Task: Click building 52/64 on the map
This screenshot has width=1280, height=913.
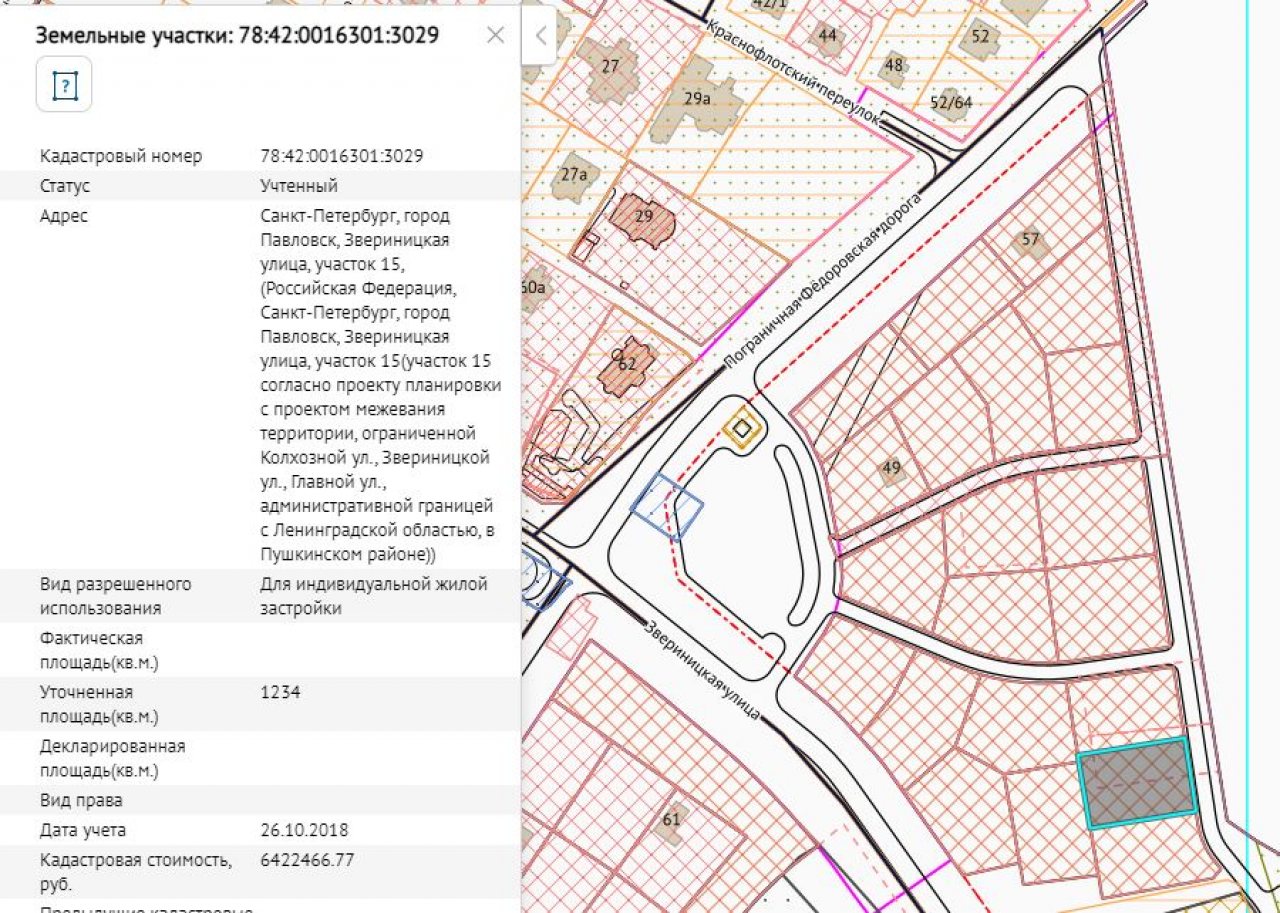Action: [951, 102]
